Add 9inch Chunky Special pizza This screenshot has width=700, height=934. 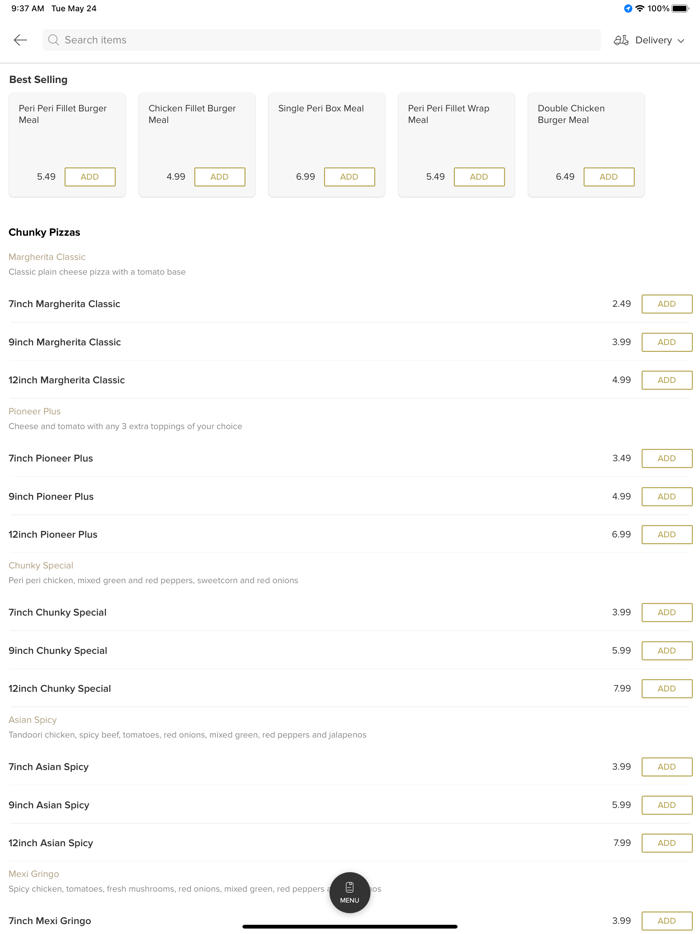point(666,651)
